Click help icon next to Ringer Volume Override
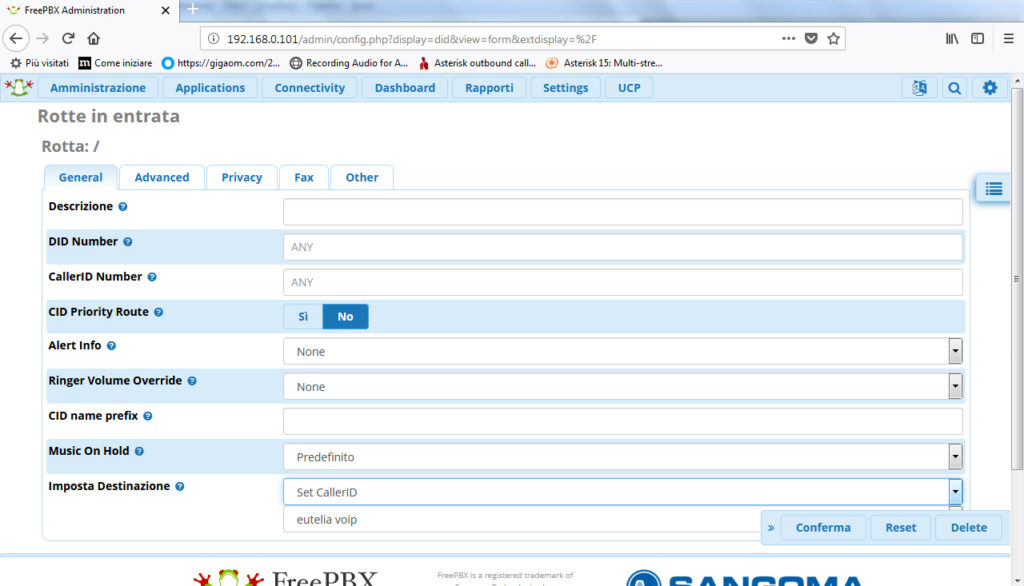 [x=192, y=381]
